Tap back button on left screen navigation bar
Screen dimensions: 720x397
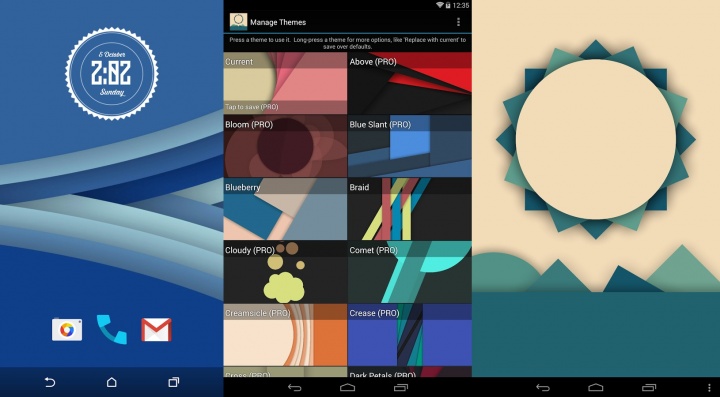coord(50,382)
